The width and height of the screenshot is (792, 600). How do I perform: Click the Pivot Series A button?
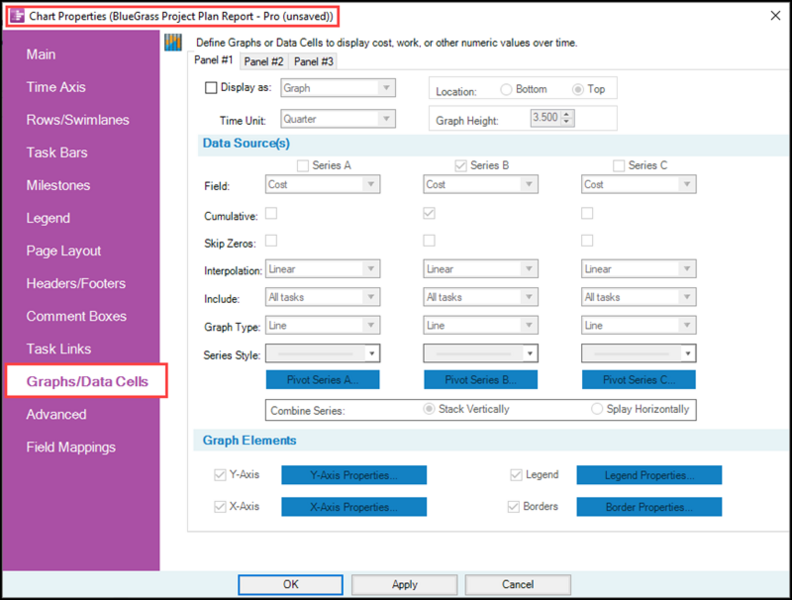(323, 380)
